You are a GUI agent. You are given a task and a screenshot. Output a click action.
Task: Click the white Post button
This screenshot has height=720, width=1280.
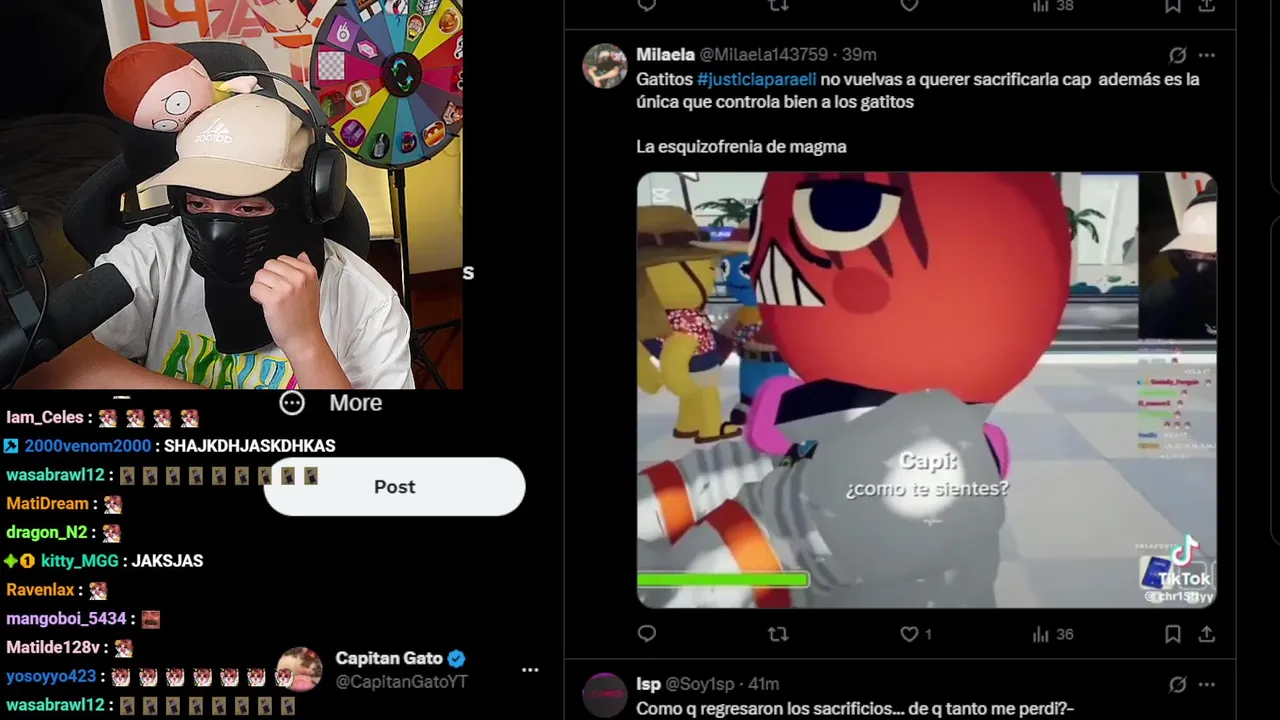click(x=394, y=487)
